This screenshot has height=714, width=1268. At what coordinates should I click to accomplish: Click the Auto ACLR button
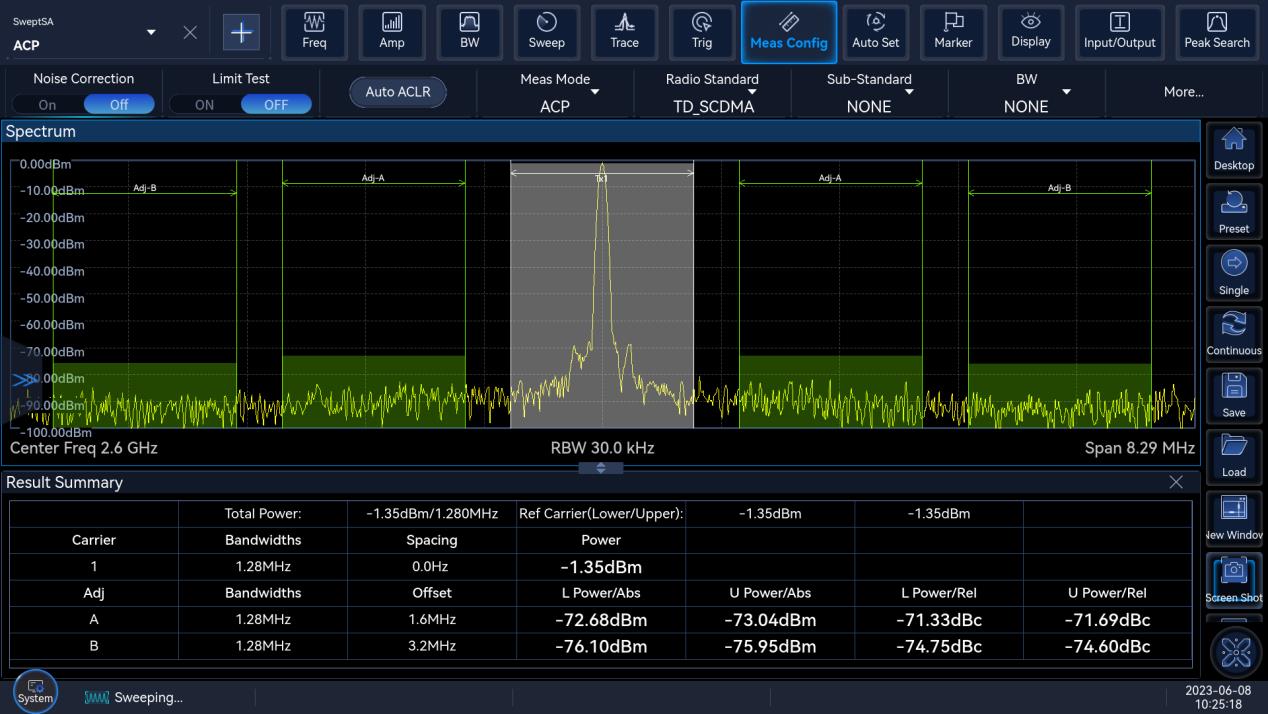pyautogui.click(x=397, y=92)
